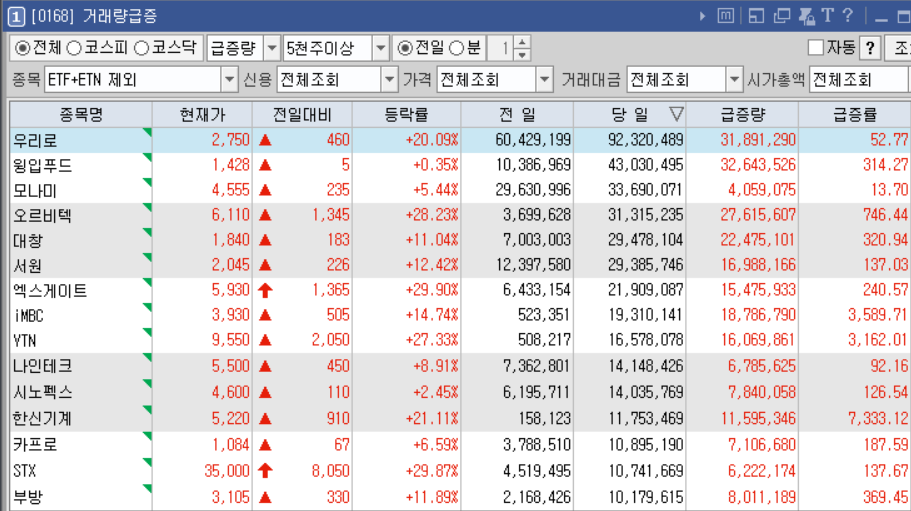Select the STX stock name
The image size is (911, 511).
[x=25, y=471]
